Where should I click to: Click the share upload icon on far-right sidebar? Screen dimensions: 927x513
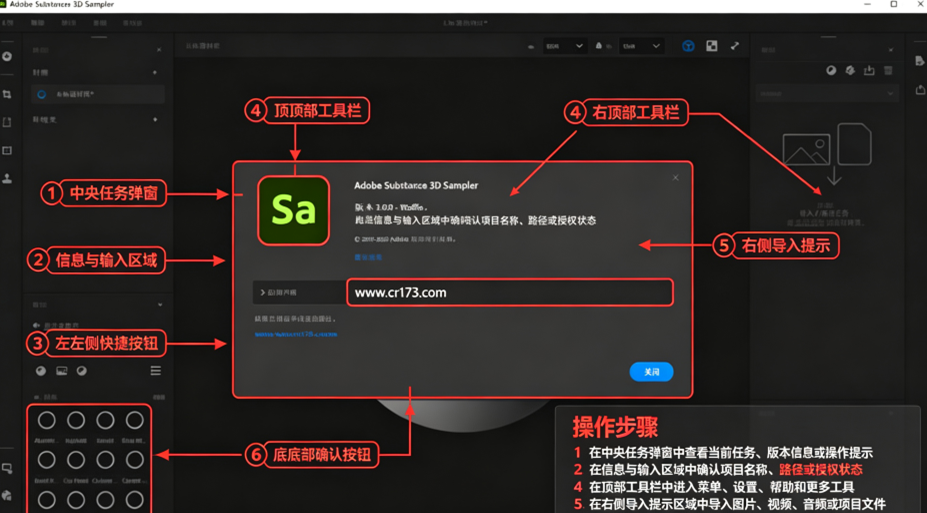point(919,90)
